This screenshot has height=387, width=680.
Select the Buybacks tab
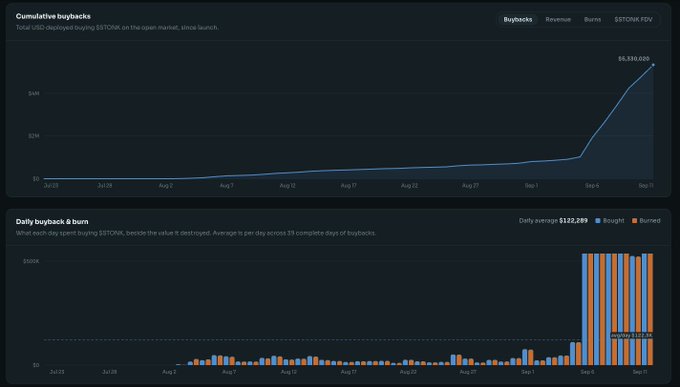[x=517, y=20]
